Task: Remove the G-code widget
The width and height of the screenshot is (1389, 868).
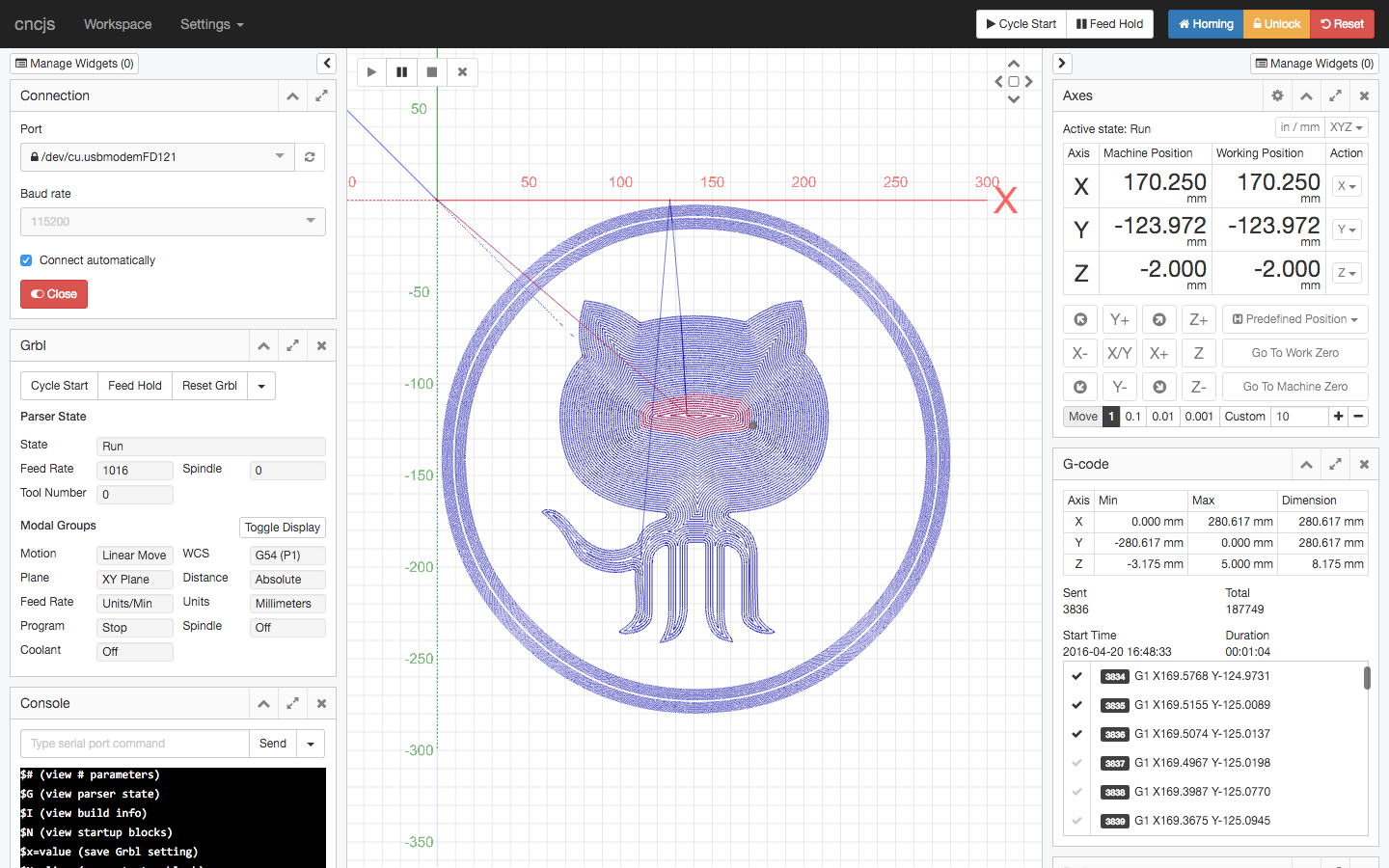Action: (x=1364, y=464)
